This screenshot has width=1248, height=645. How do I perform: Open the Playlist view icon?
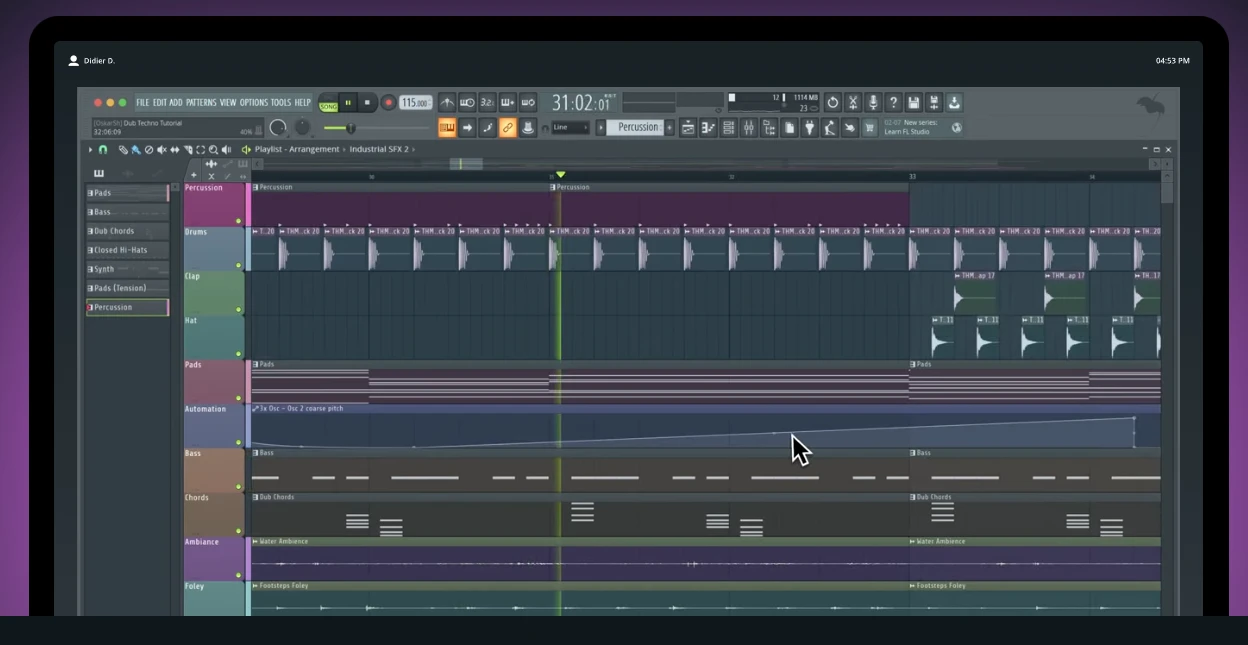click(x=688, y=127)
